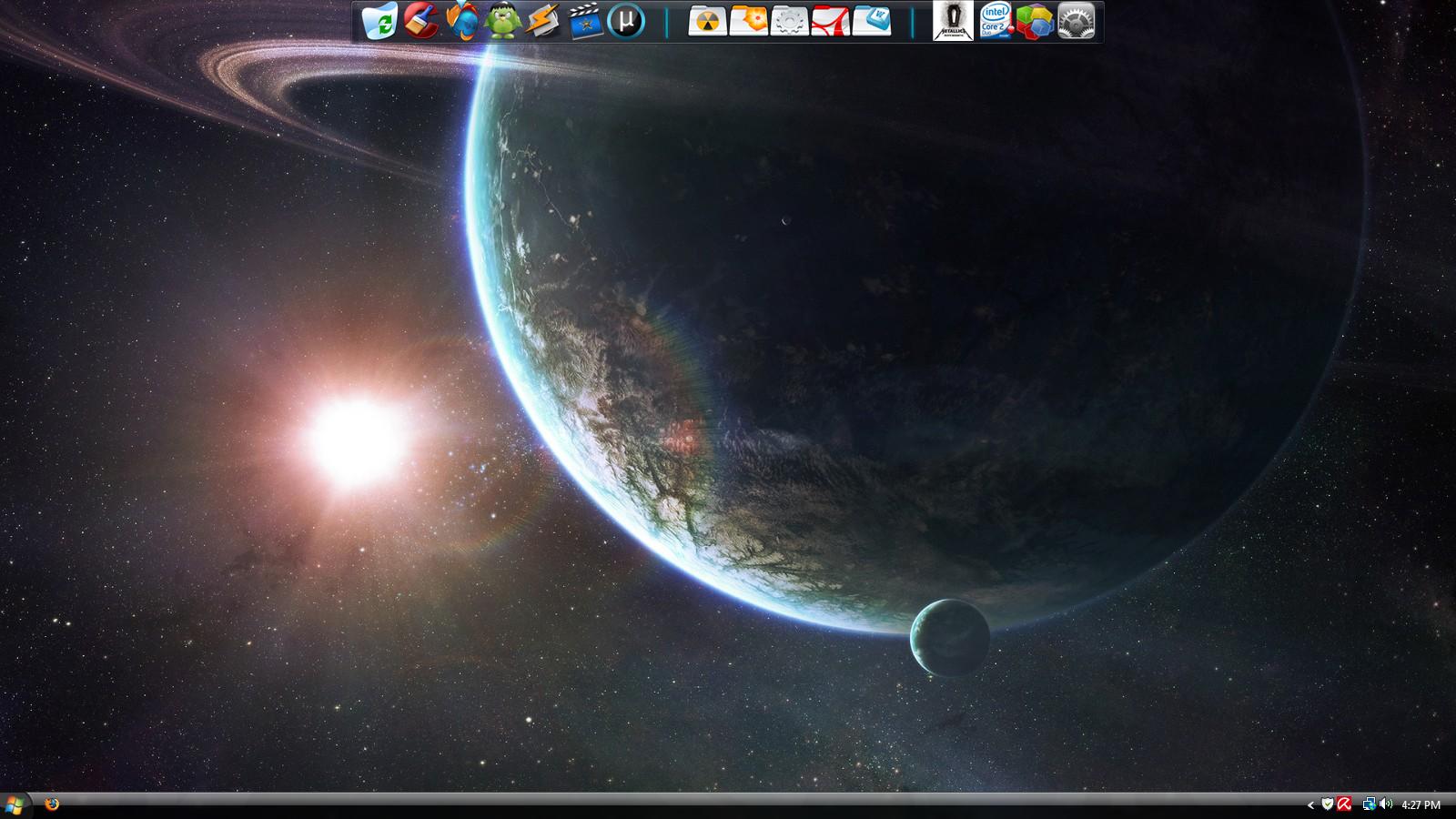
Task: Click the green monster bird dock icon
Action: coord(502,21)
